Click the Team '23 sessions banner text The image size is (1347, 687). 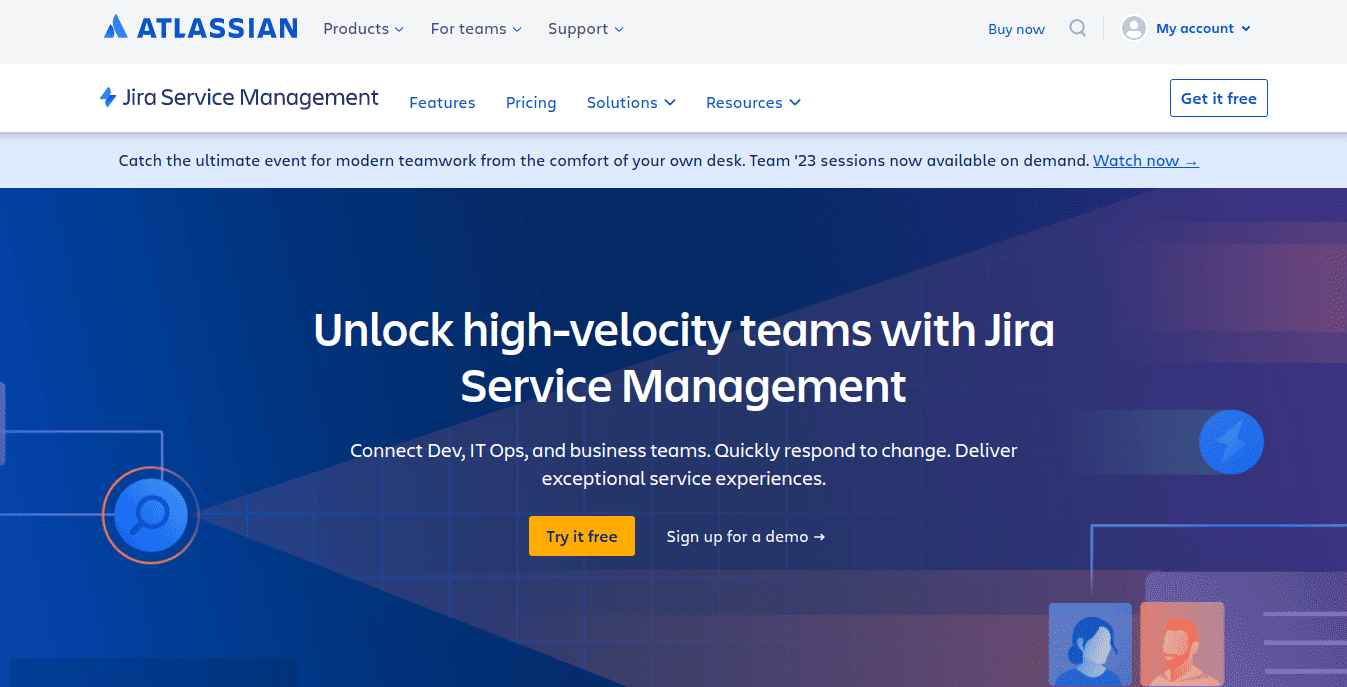(604, 160)
